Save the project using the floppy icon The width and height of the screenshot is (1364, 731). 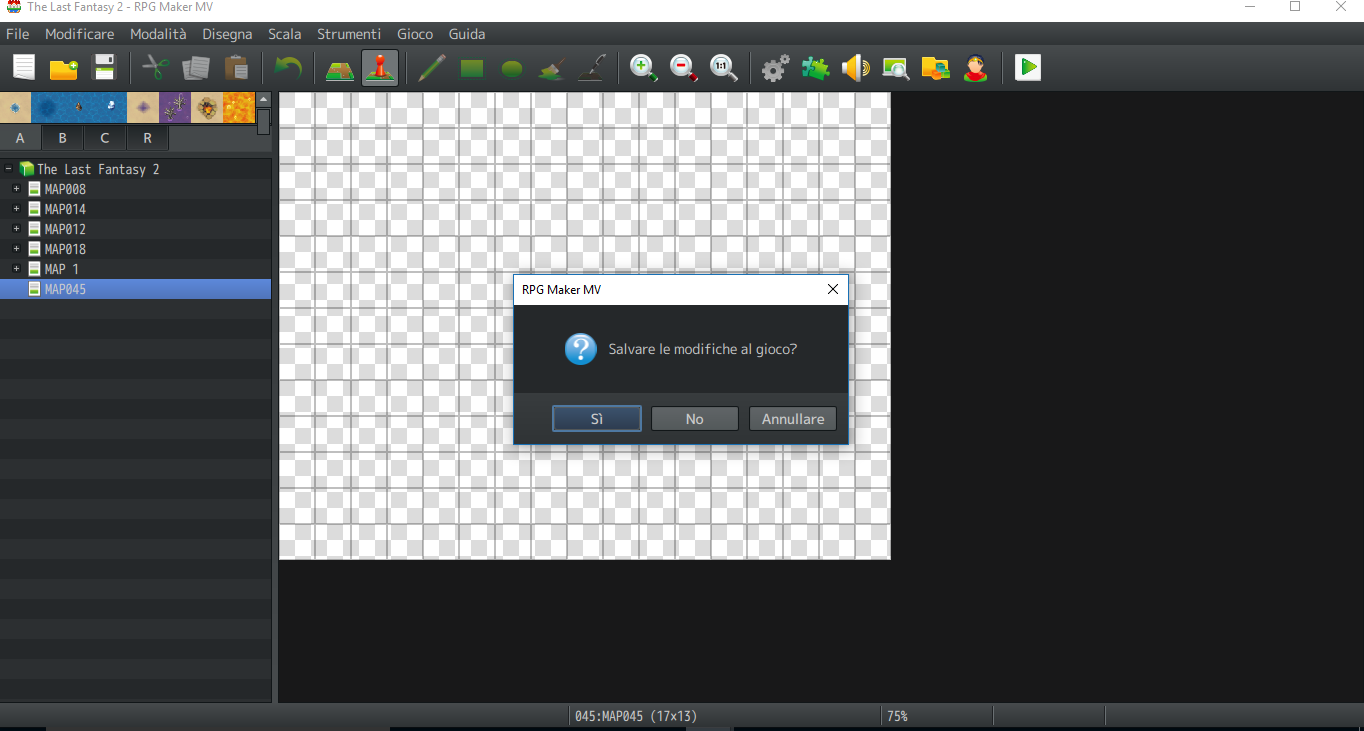(105, 68)
